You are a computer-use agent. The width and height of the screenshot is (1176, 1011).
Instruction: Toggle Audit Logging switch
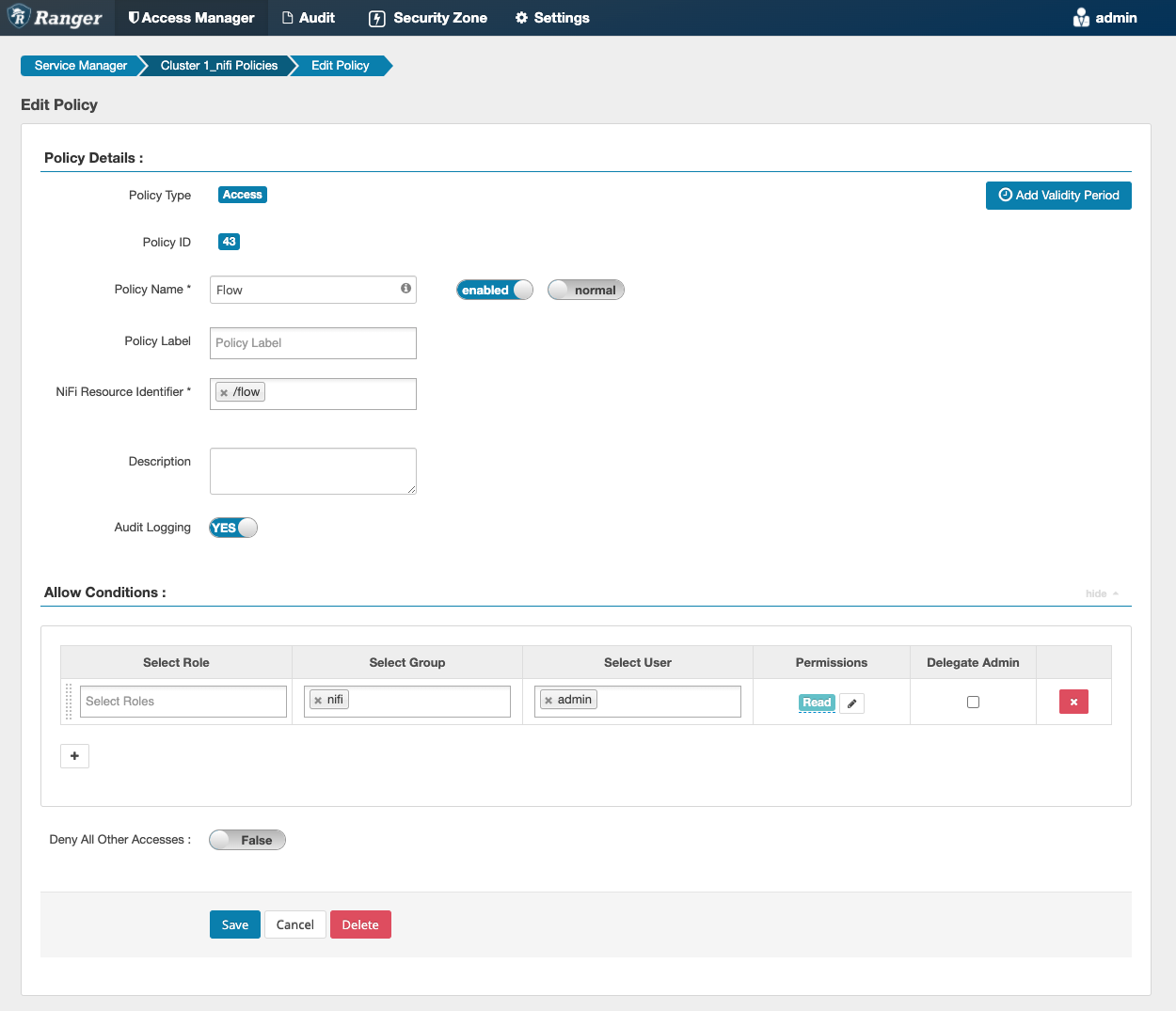click(x=233, y=528)
